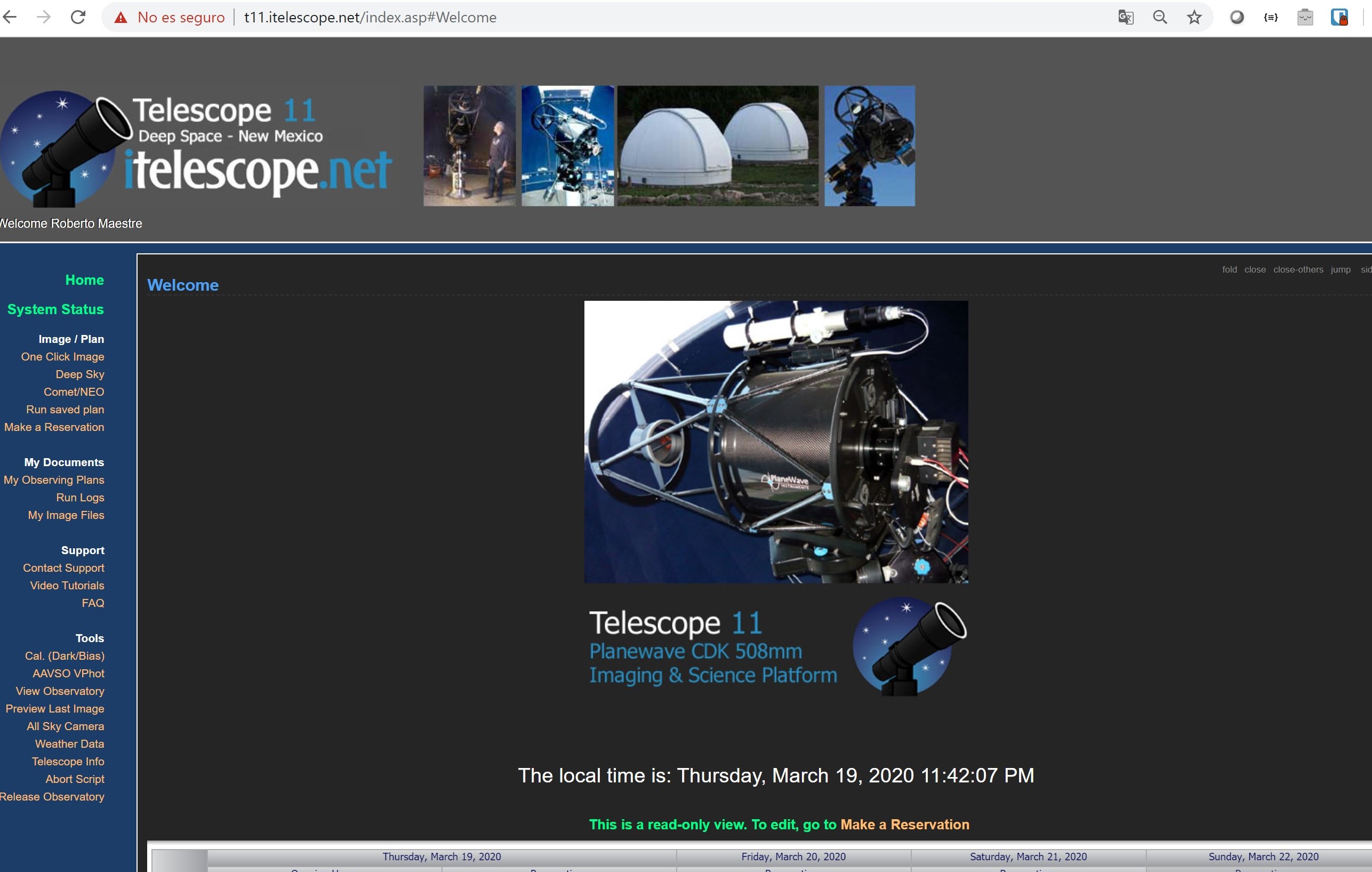The image size is (1372, 872).
Task: Click the large Planewave telescope photo
Action: [776, 442]
